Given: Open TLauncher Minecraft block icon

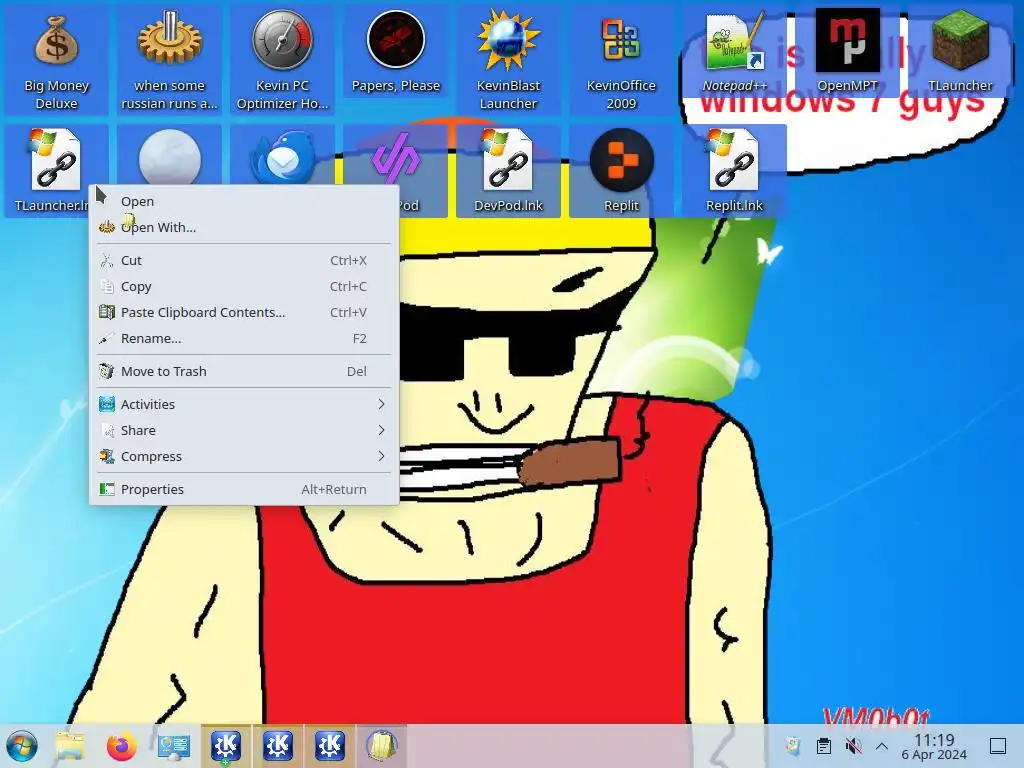Looking at the screenshot, I should [960, 52].
